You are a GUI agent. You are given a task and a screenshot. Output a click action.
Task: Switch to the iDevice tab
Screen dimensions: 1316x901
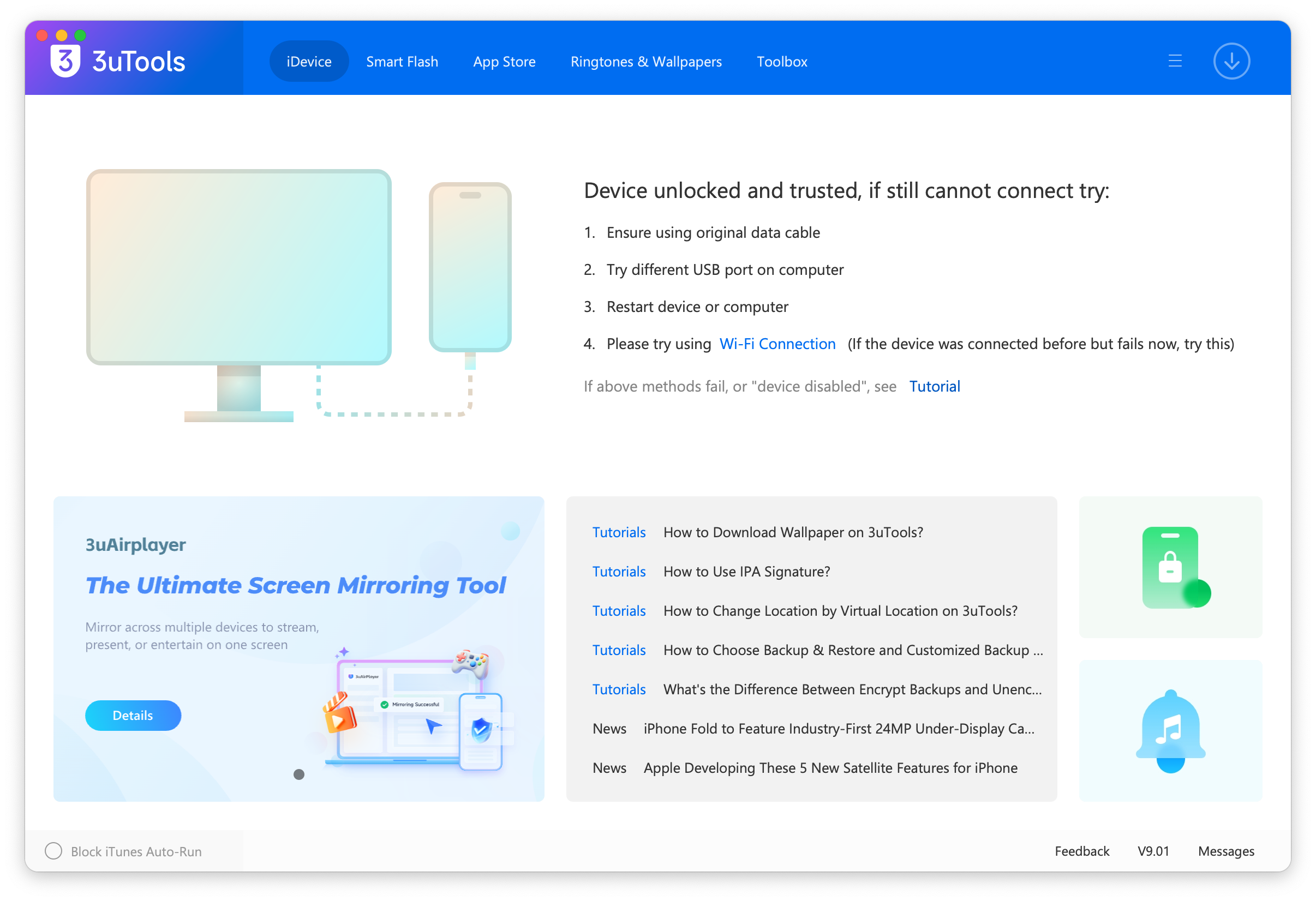click(x=309, y=61)
